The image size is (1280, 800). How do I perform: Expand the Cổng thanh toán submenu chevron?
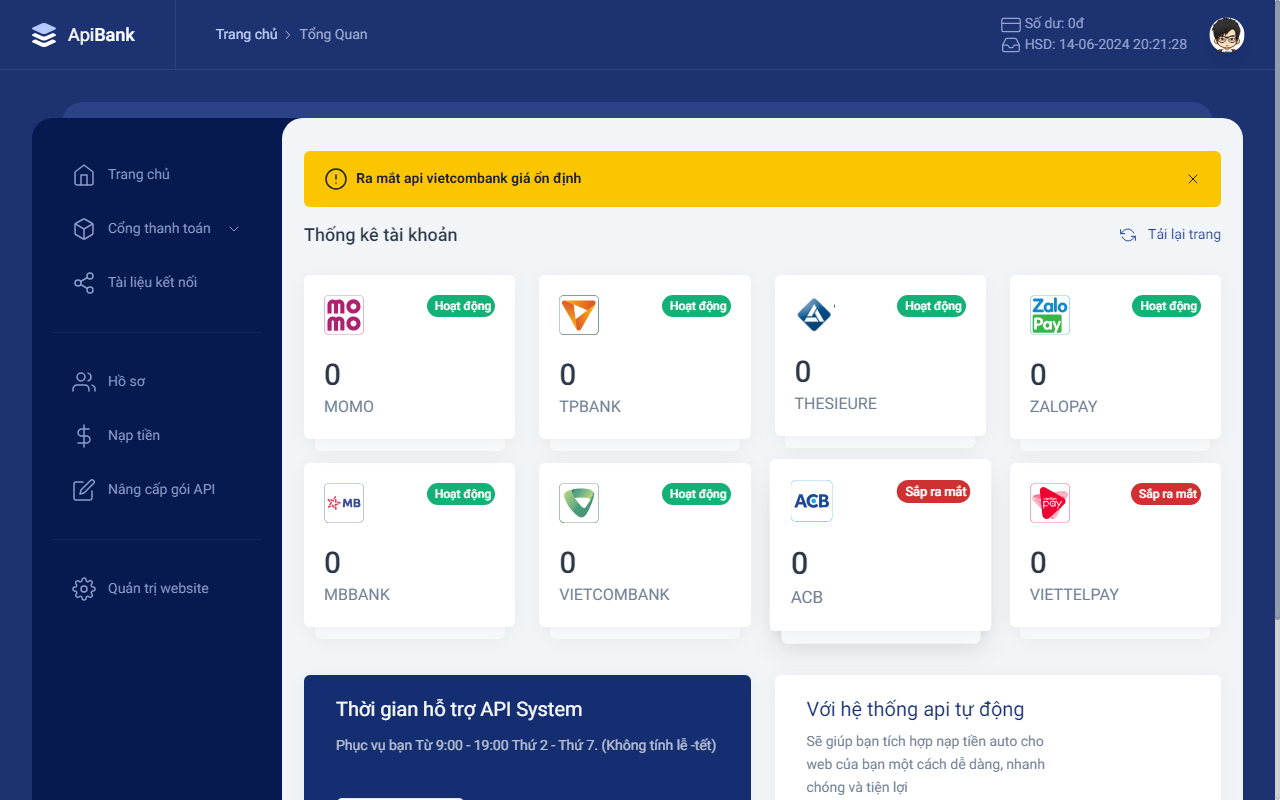[234, 229]
